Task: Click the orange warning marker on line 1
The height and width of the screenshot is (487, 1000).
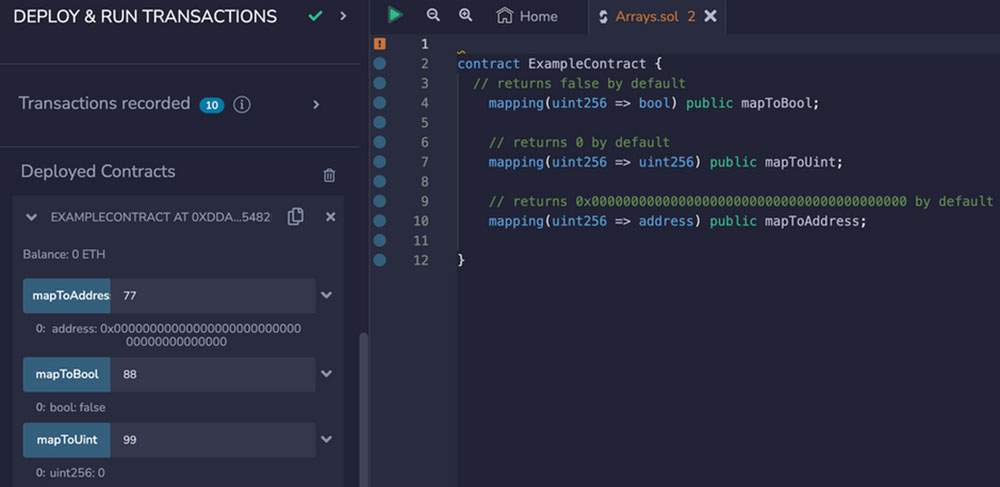Action: coord(379,44)
